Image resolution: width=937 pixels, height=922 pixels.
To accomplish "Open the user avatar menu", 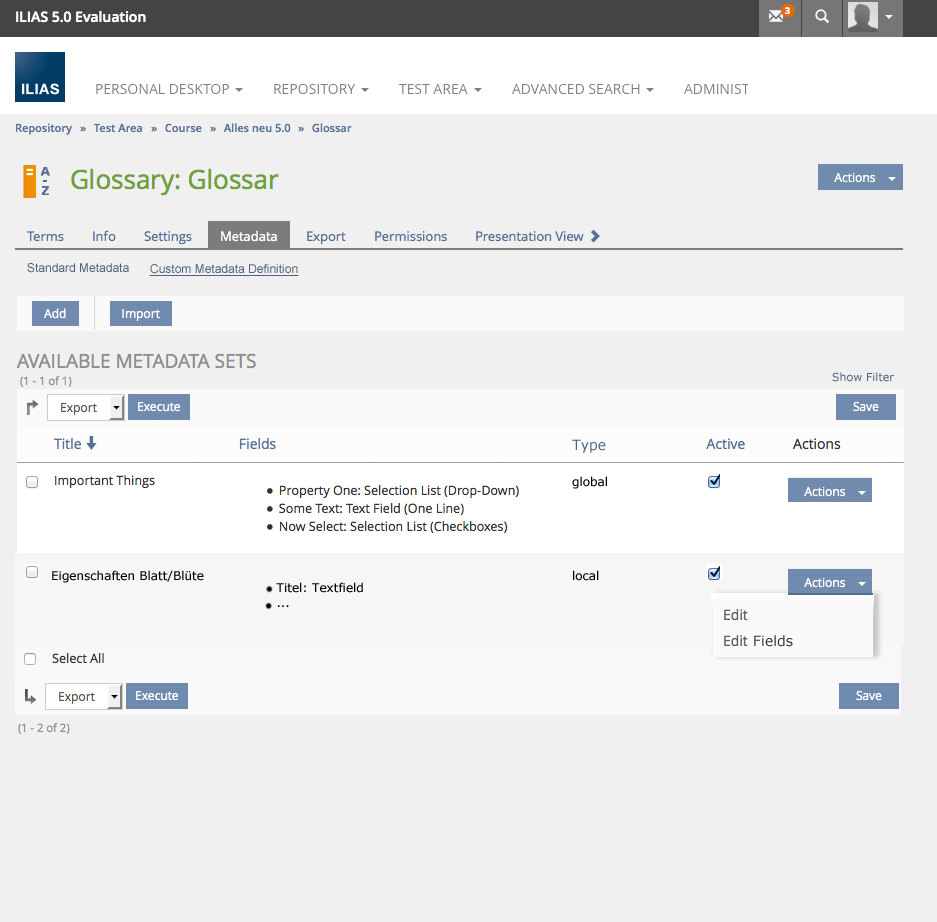I will [x=872, y=17].
